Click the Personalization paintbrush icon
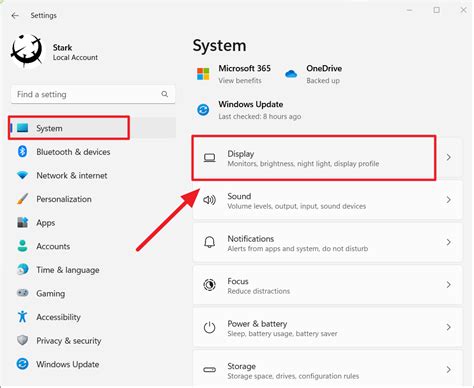This screenshot has height=388, width=474. [x=22, y=199]
